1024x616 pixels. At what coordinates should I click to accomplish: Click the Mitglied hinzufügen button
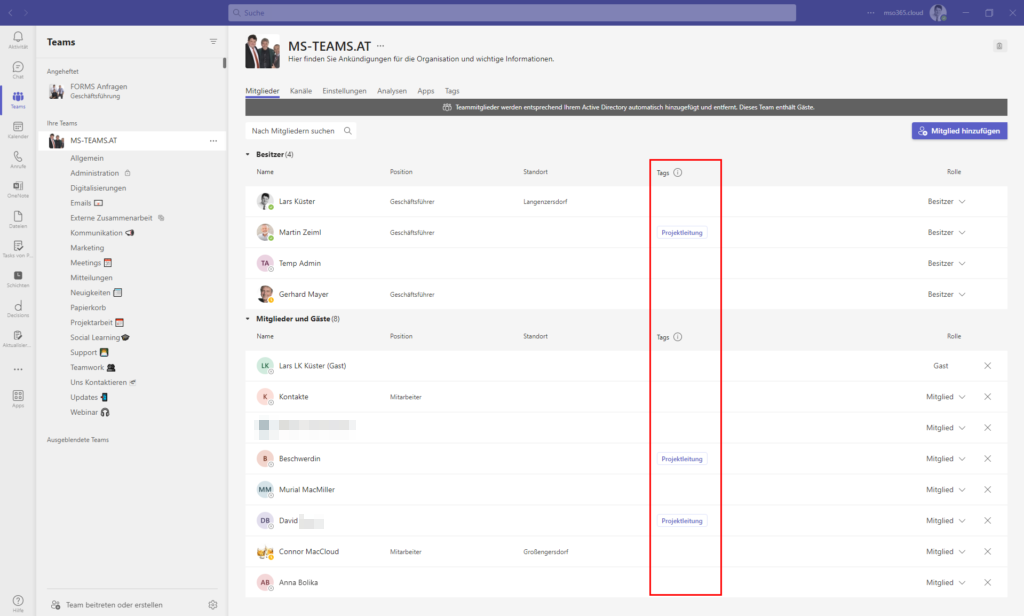959,131
